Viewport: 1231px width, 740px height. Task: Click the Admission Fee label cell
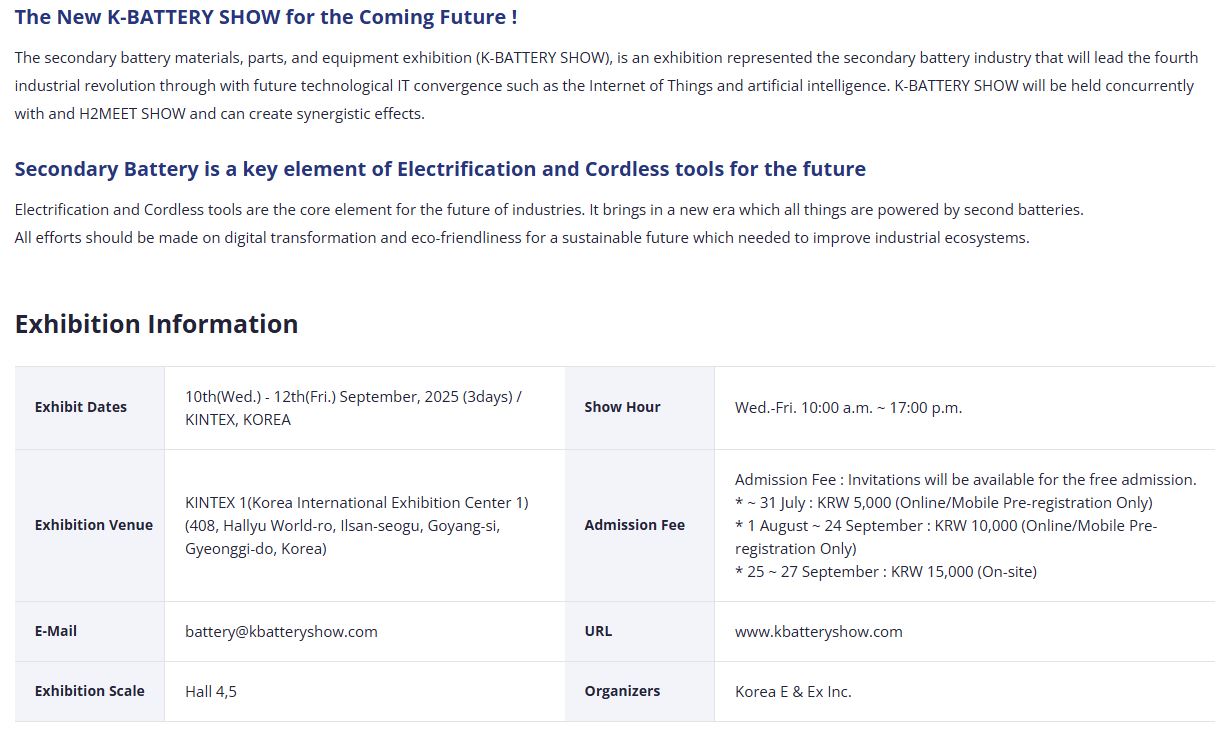point(640,525)
